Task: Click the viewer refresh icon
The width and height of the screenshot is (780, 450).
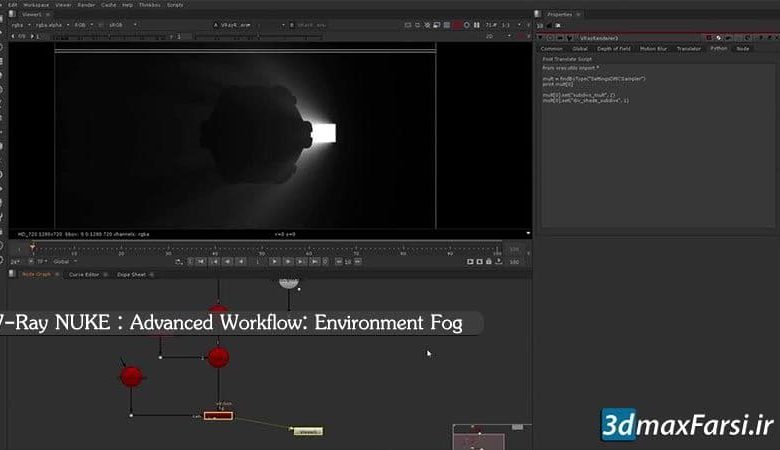Action: click(x=467, y=25)
